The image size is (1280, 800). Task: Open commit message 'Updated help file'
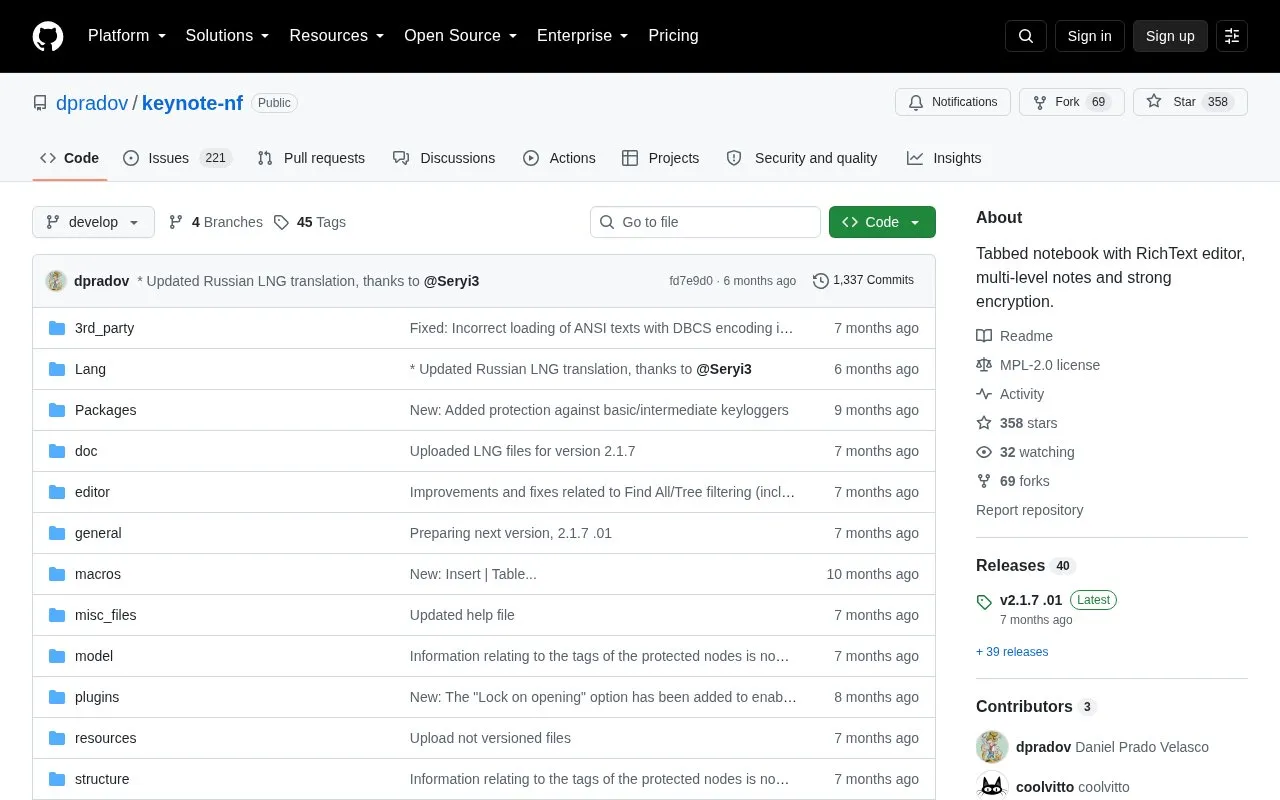(x=462, y=615)
